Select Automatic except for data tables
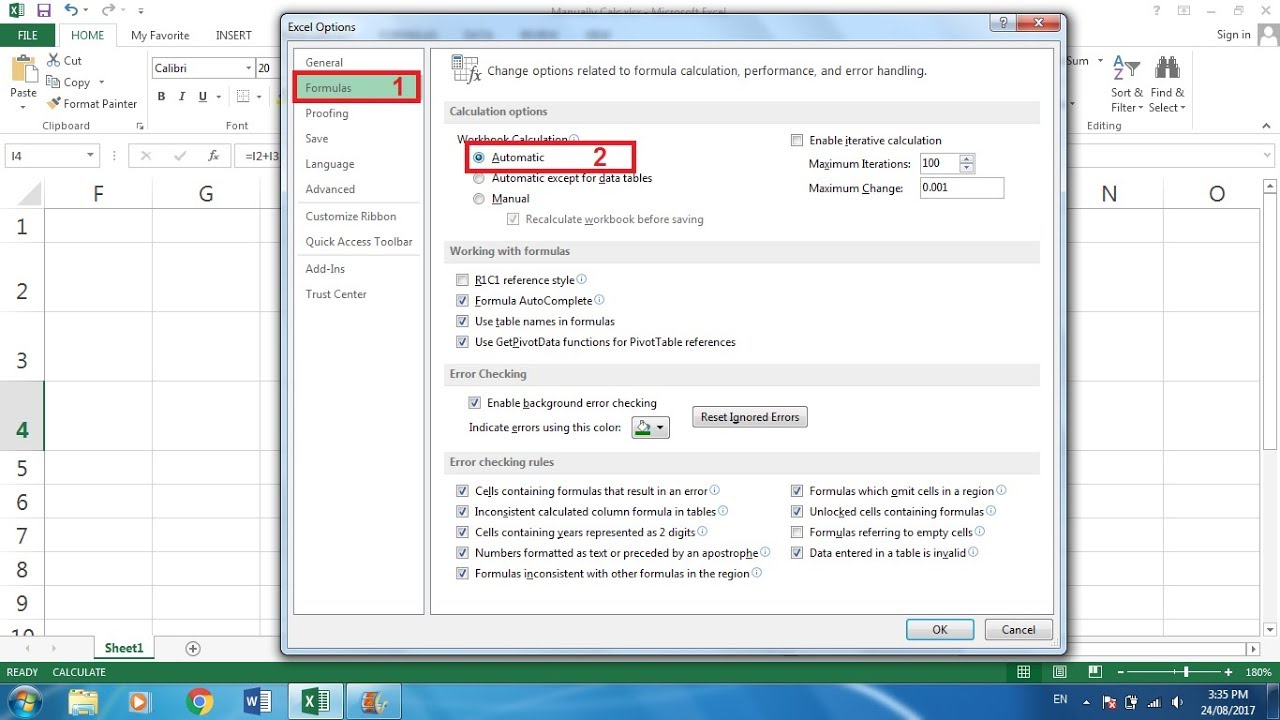The height and width of the screenshot is (720, 1280). [x=479, y=178]
